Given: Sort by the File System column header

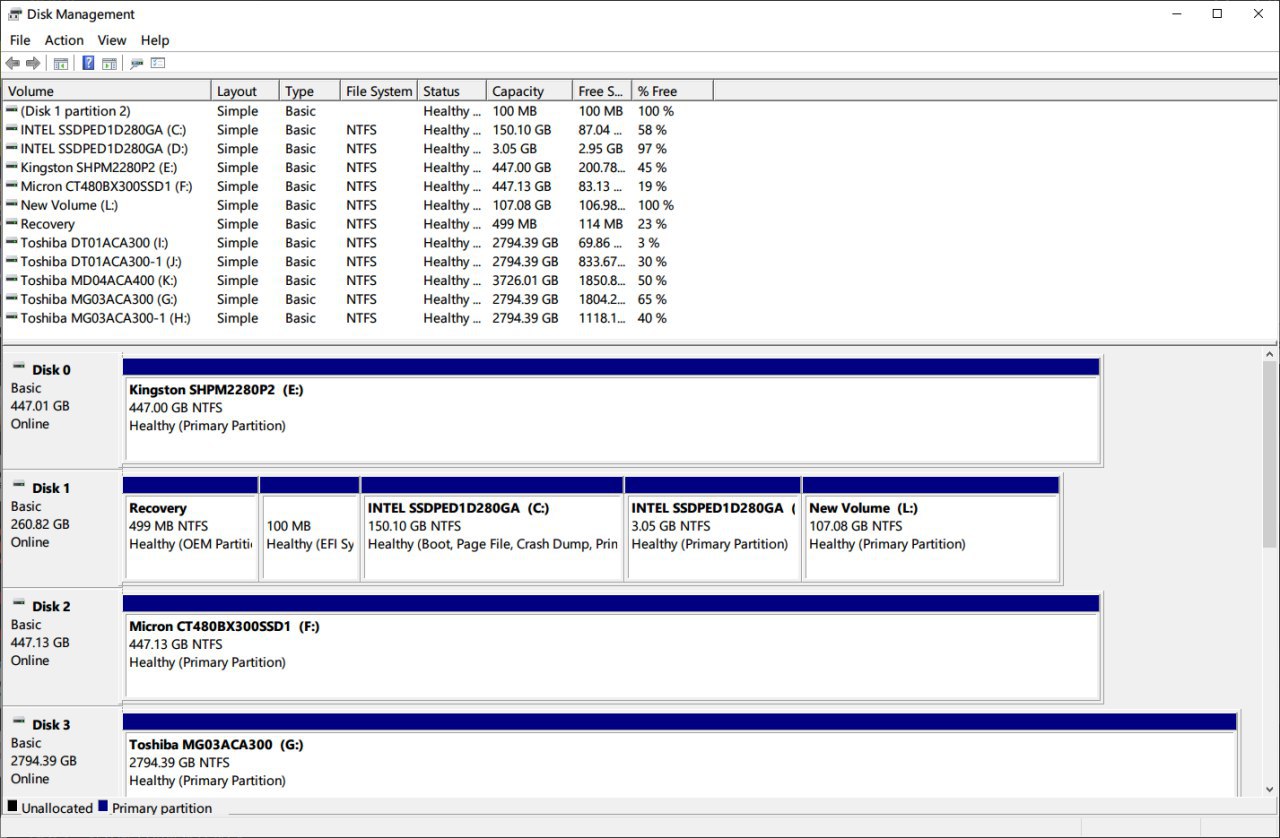Looking at the screenshot, I should click(379, 91).
